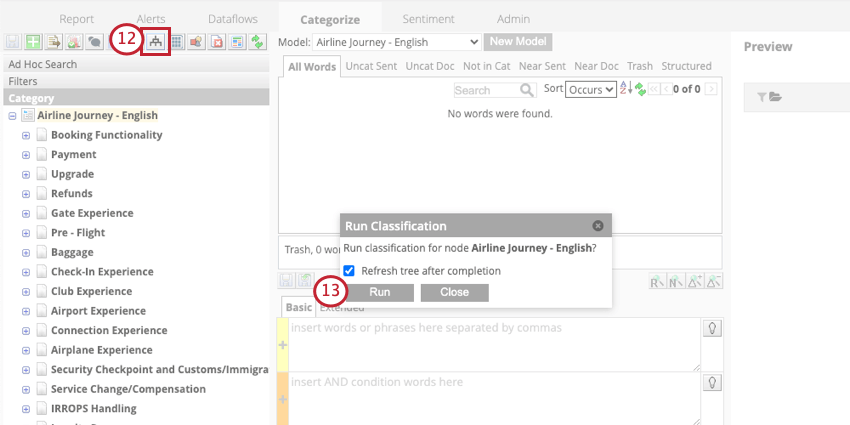Screen dimensions: 850x425
Task: Open the Sort by Occurs dropdown
Action: pyautogui.click(x=591, y=89)
